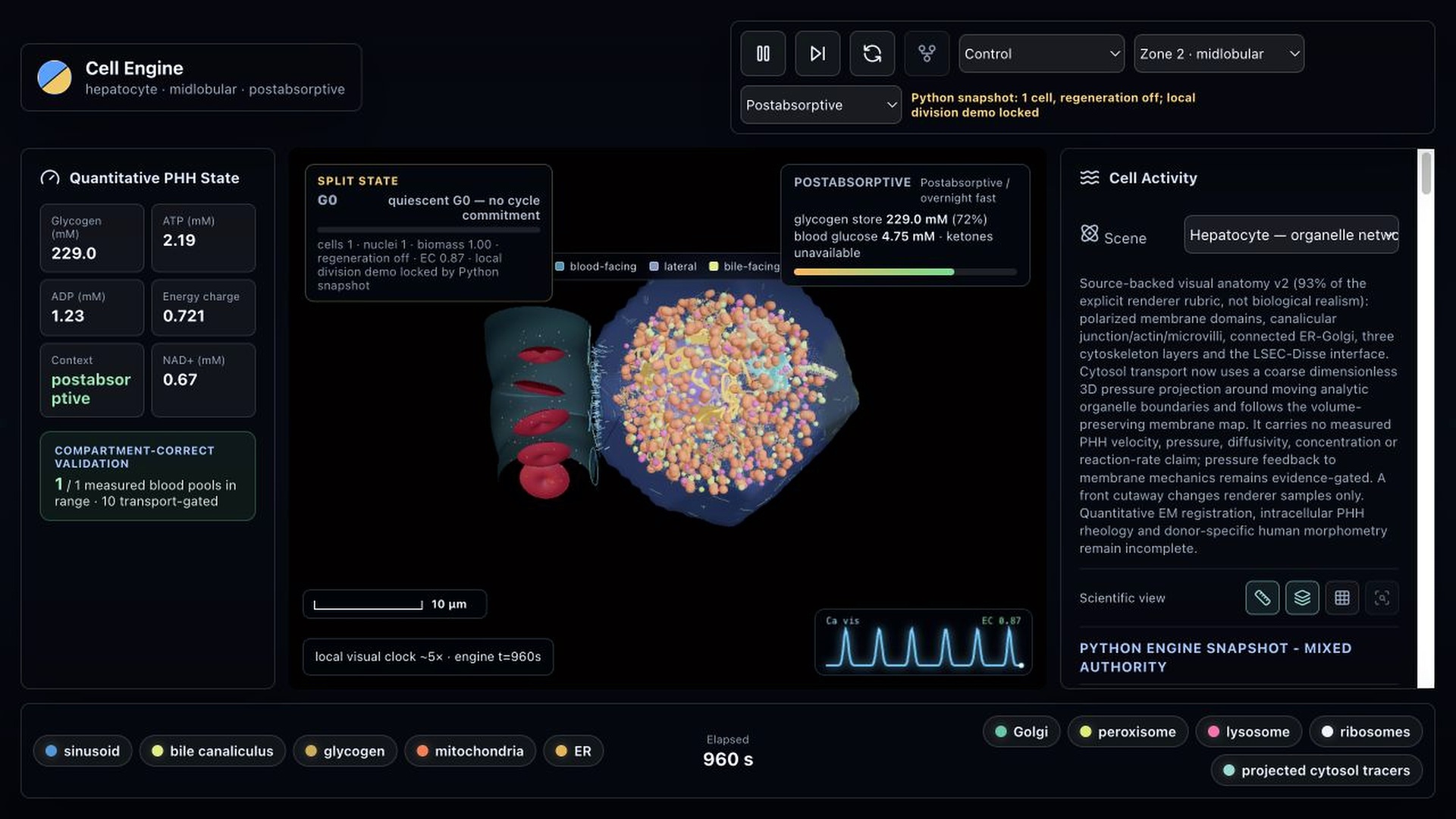
Task: Click the waves icon beside Cell Activity
Action: (1089, 177)
